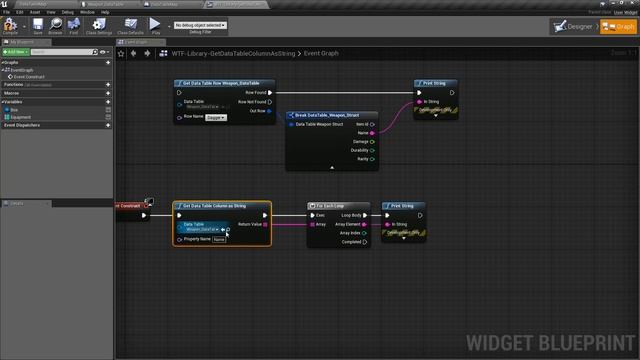Toggle visibility of the Equipment variable
This screenshot has height=360, width=640.
click(108, 117)
